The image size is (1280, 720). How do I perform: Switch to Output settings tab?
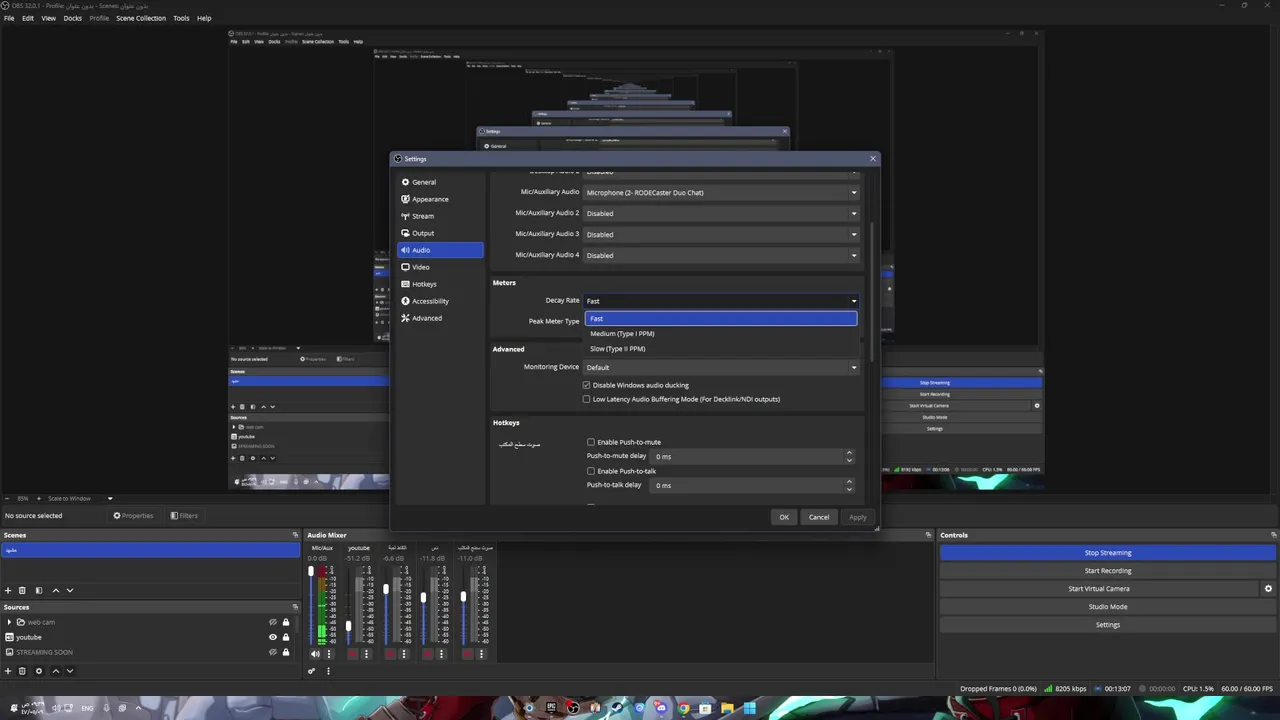(x=440, y=233)
